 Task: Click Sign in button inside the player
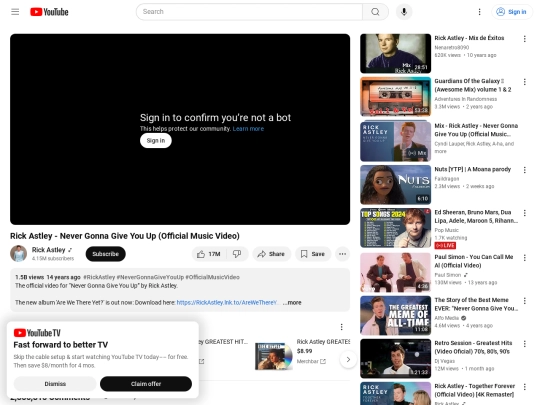(x=156, y=141)
